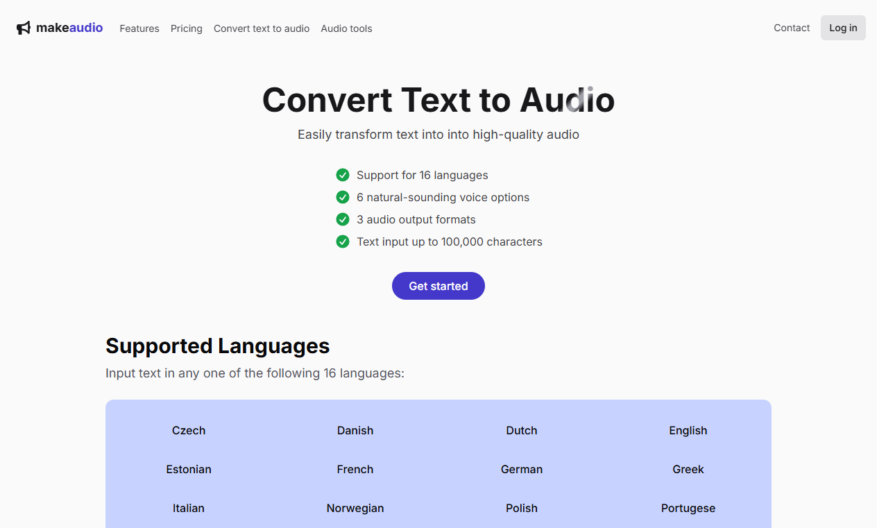Viewport: 877px width, 528px height.
Task: Click the Get started button
Action: tap(438, 286)
